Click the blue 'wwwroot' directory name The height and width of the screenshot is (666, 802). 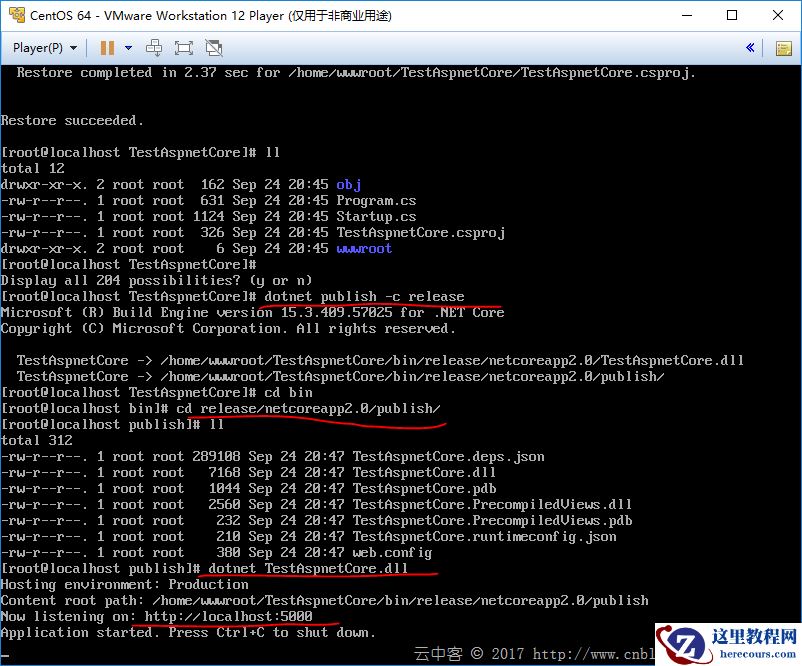(x=364, y=248)
